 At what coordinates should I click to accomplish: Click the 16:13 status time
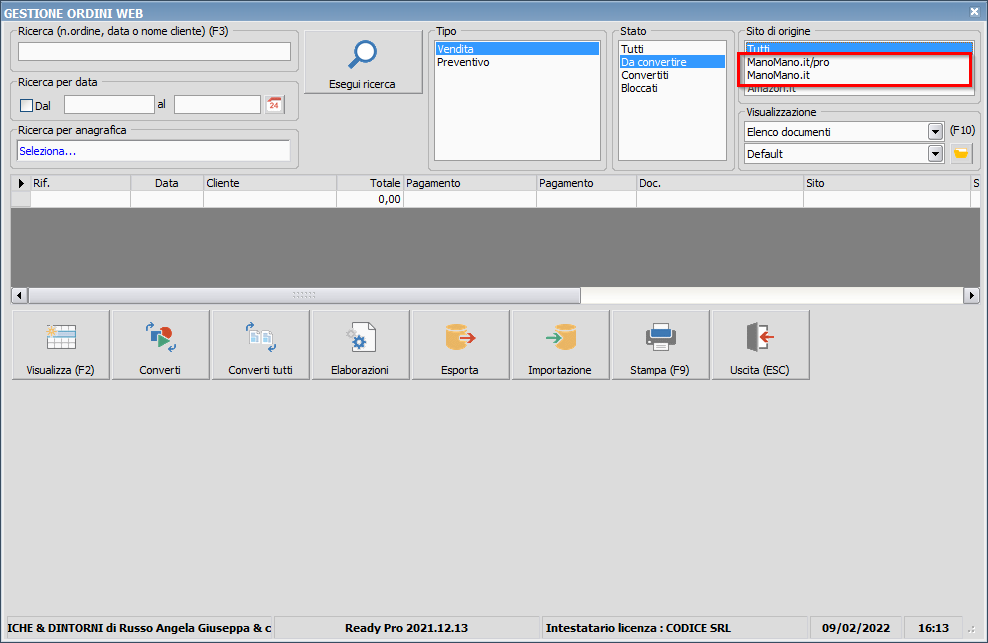coord(933,628)
